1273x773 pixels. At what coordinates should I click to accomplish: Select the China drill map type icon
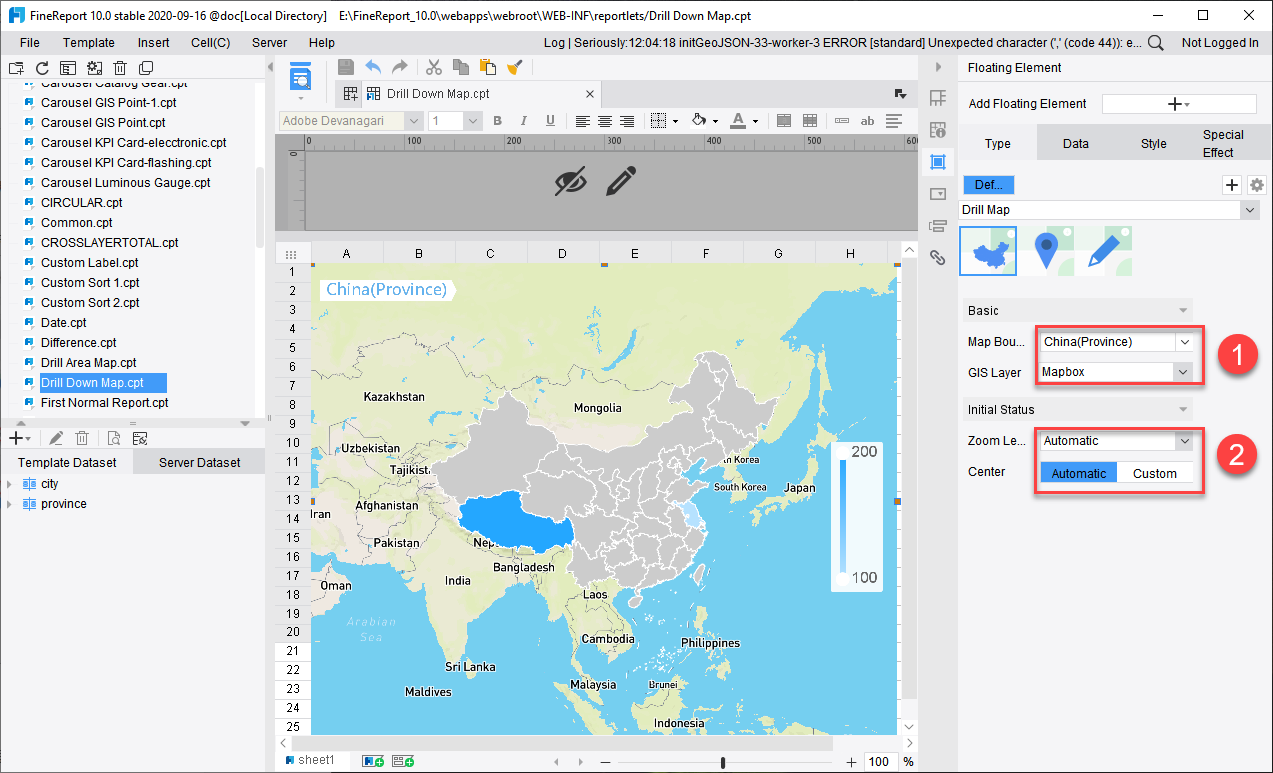click(x=988, y=251)
